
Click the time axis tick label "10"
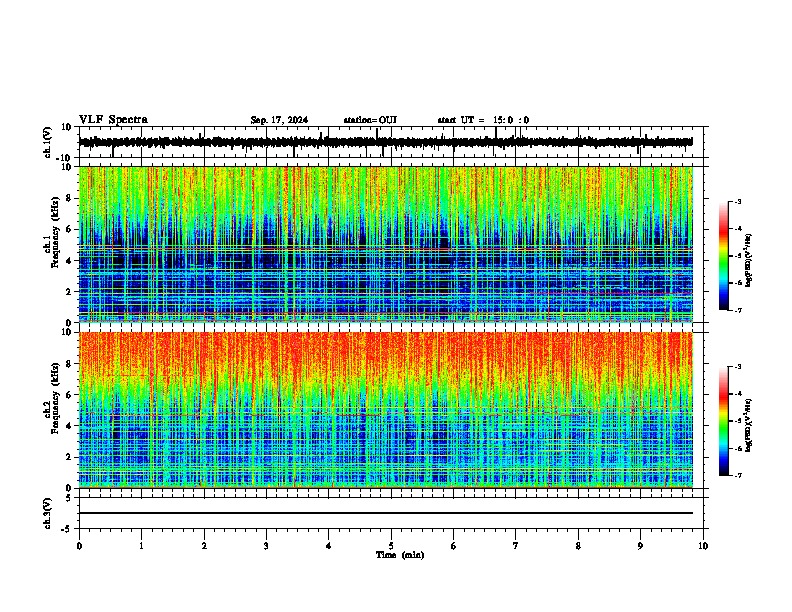tap(703, 546)
